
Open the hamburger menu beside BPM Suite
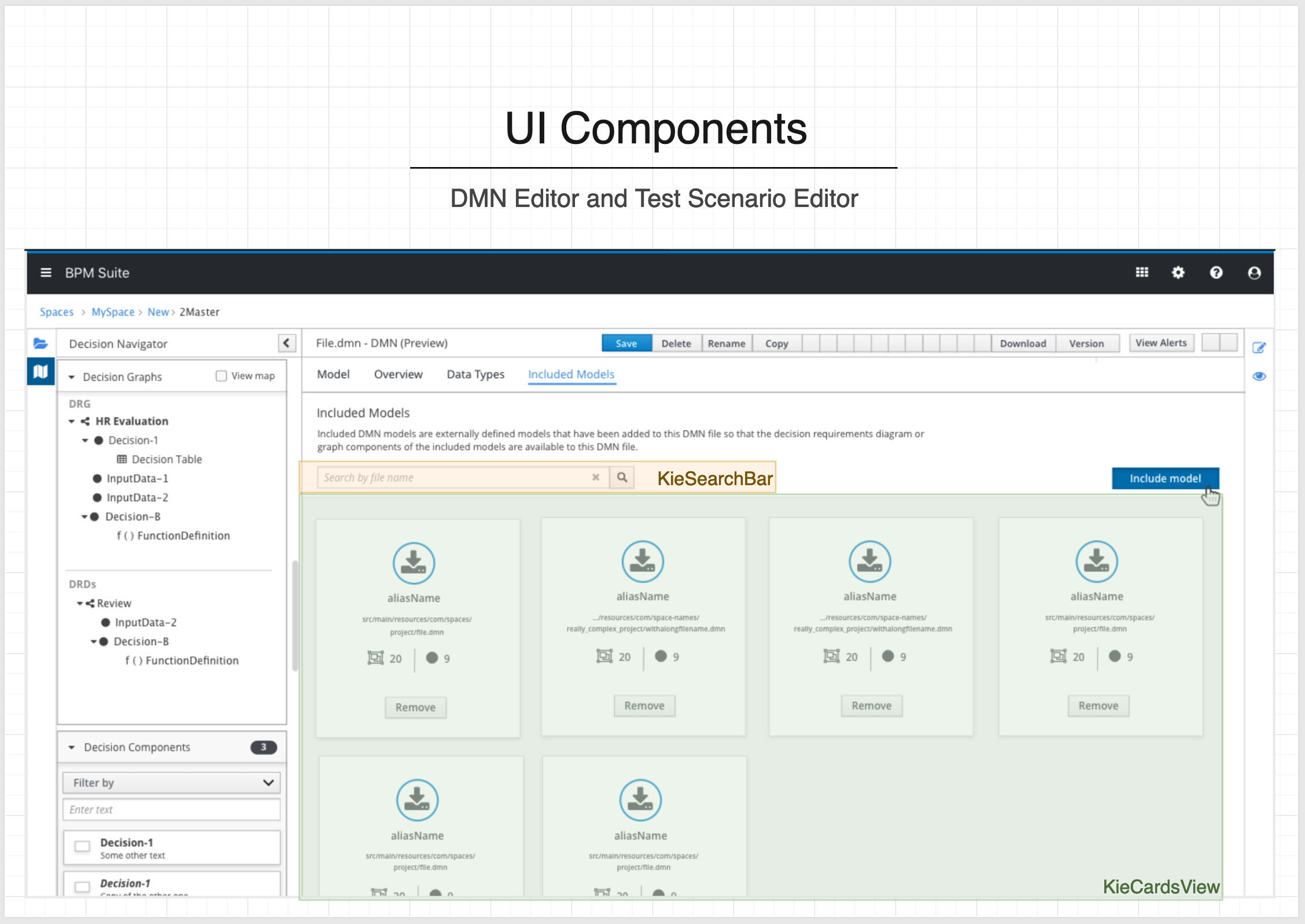(46, 272)
